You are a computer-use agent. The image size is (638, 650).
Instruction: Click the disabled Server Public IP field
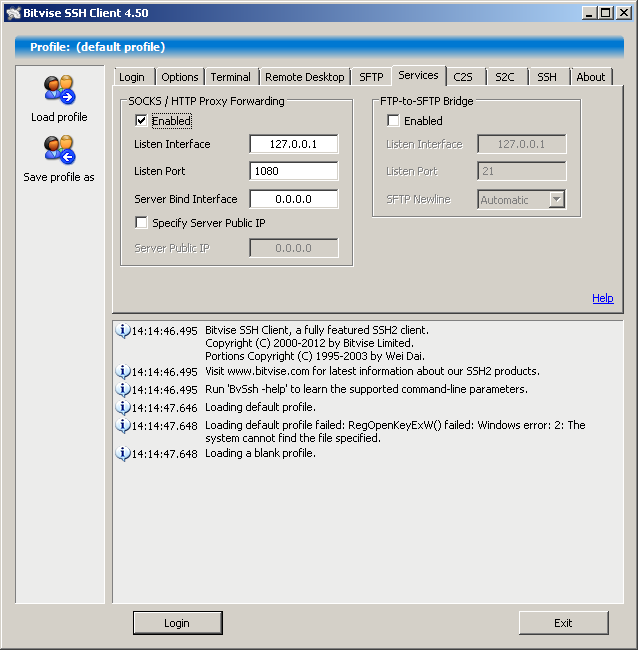[x=294, y=248]
